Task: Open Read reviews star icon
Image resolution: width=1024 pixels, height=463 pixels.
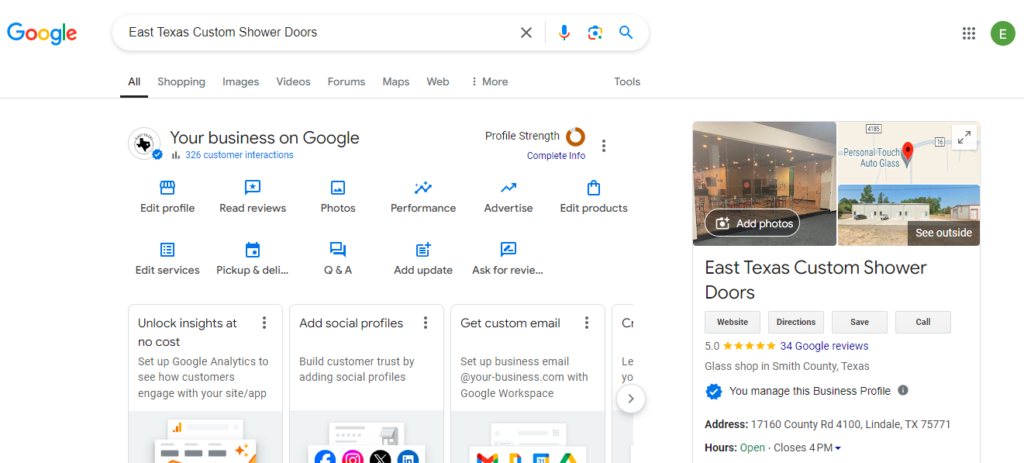Action: click(x=252, y=188)
